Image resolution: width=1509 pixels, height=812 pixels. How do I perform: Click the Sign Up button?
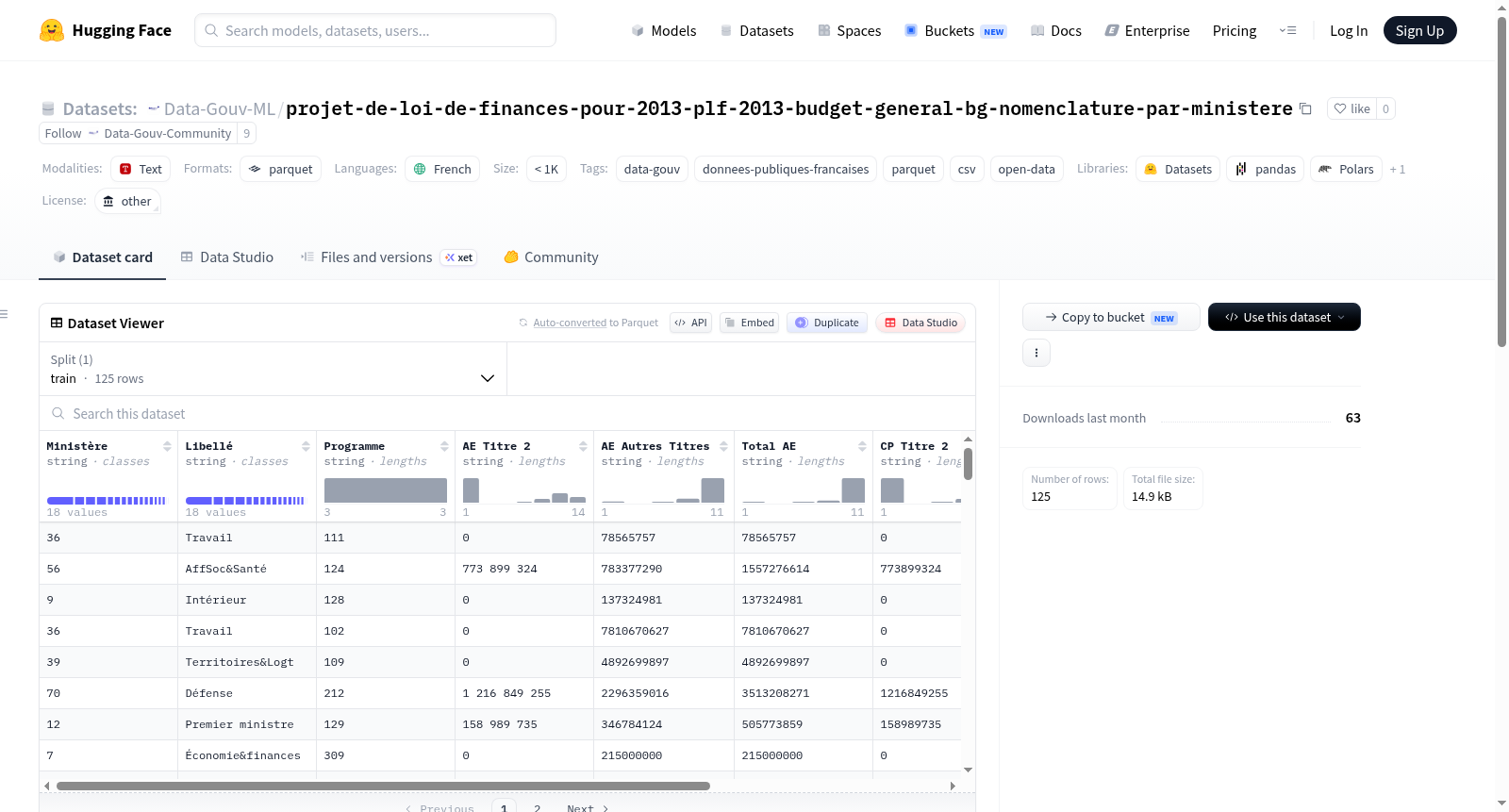coord(1419,30)
